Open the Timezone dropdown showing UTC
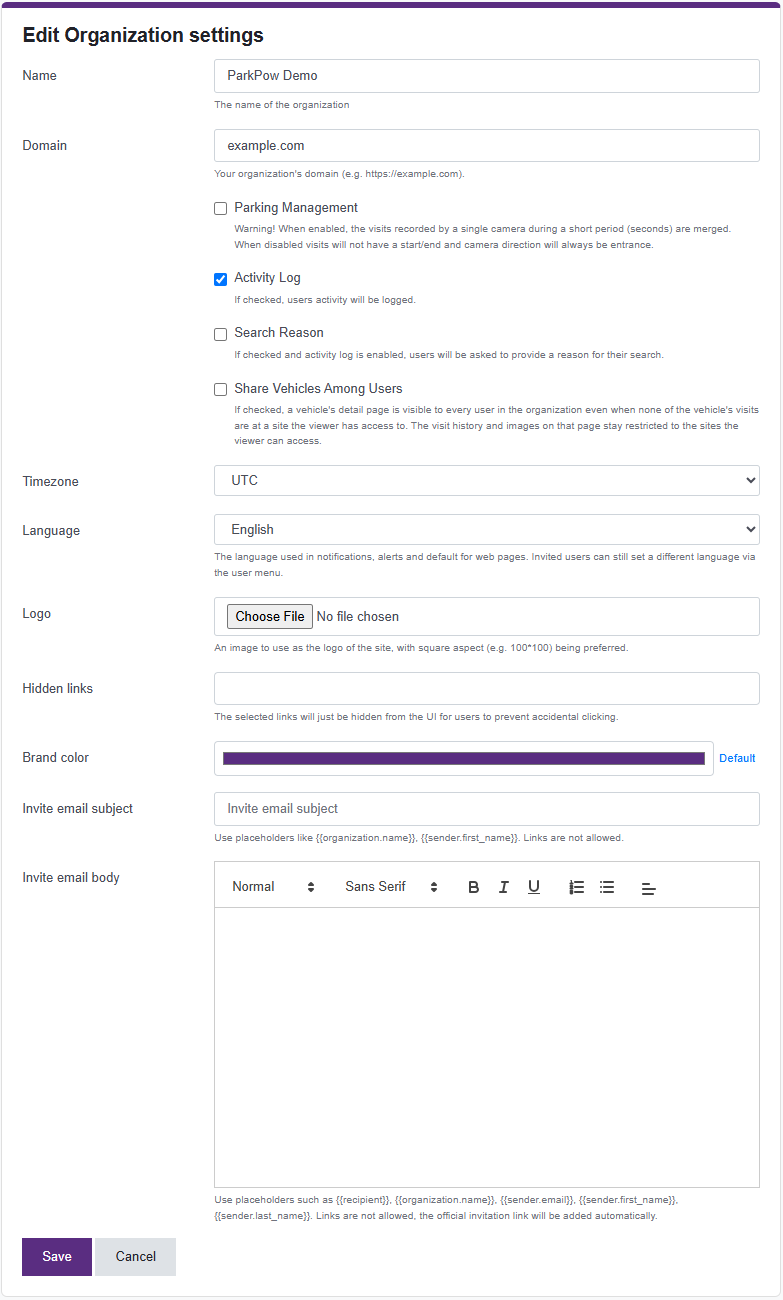 click(487, 480)
